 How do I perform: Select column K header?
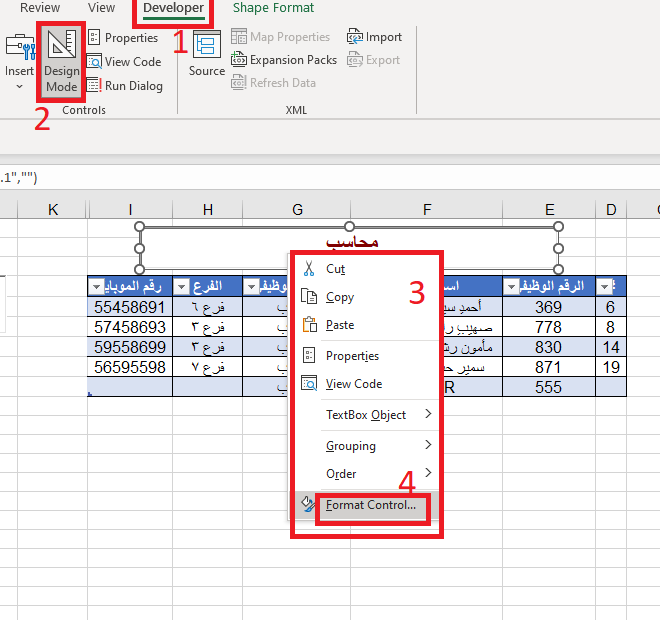[x=53, y=209]
